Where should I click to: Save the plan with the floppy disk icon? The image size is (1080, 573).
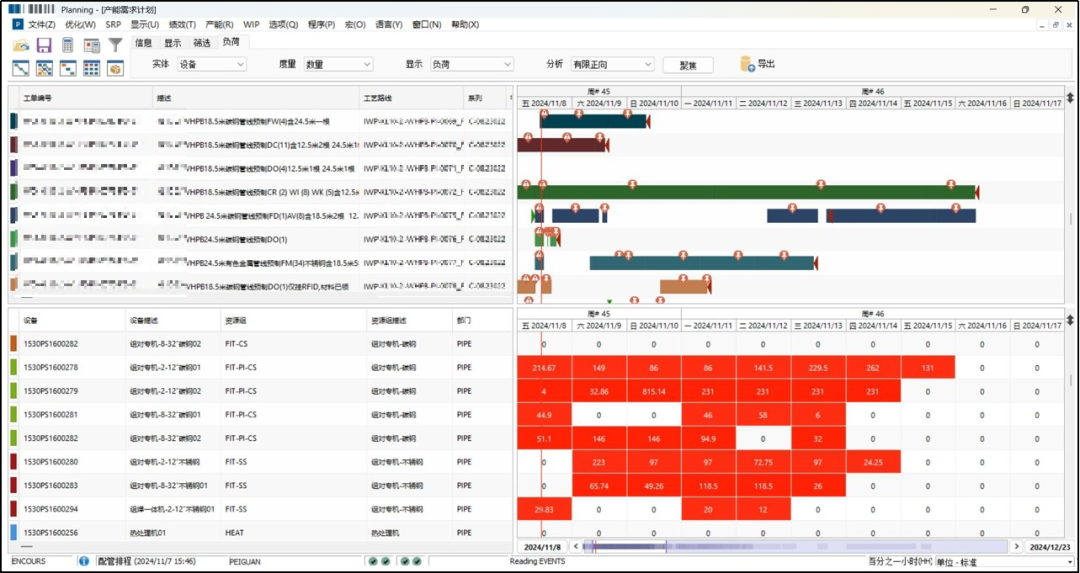[x=44, y=45]
